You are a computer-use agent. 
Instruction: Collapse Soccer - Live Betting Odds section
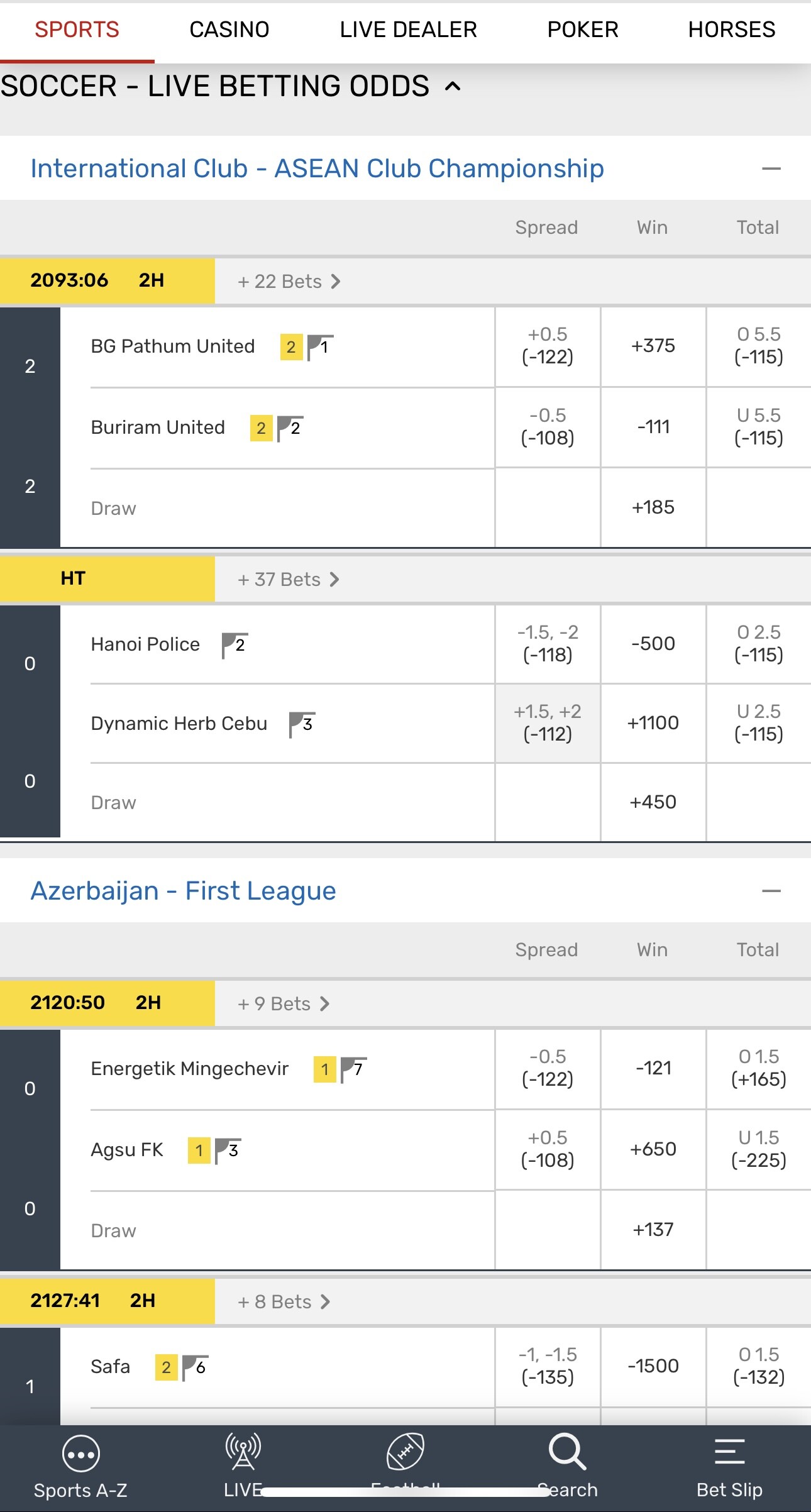point(453,86)
